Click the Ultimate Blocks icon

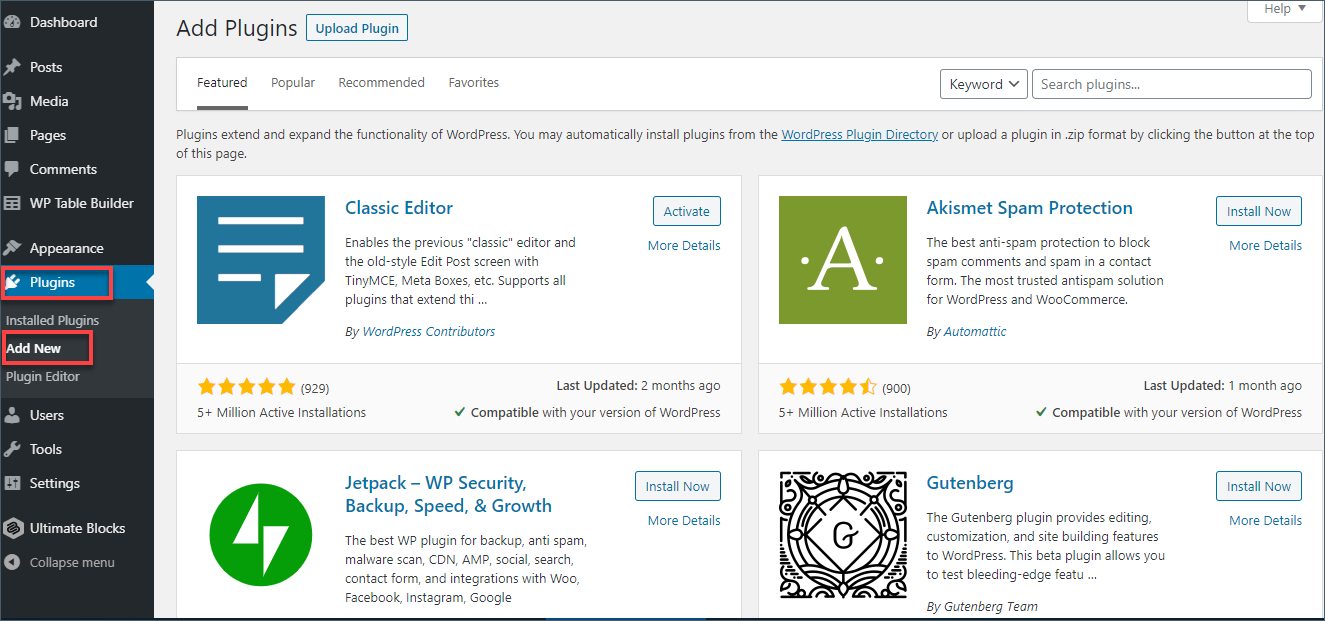[13, 528]
